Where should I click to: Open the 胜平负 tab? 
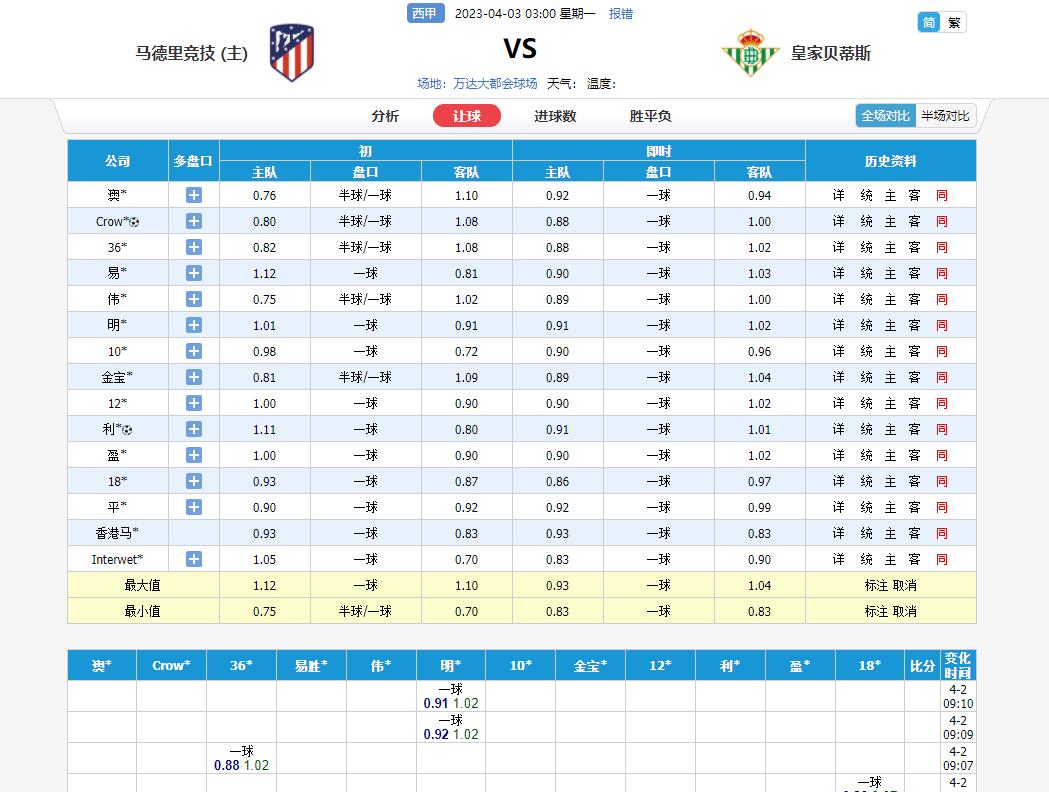[650, 116]
